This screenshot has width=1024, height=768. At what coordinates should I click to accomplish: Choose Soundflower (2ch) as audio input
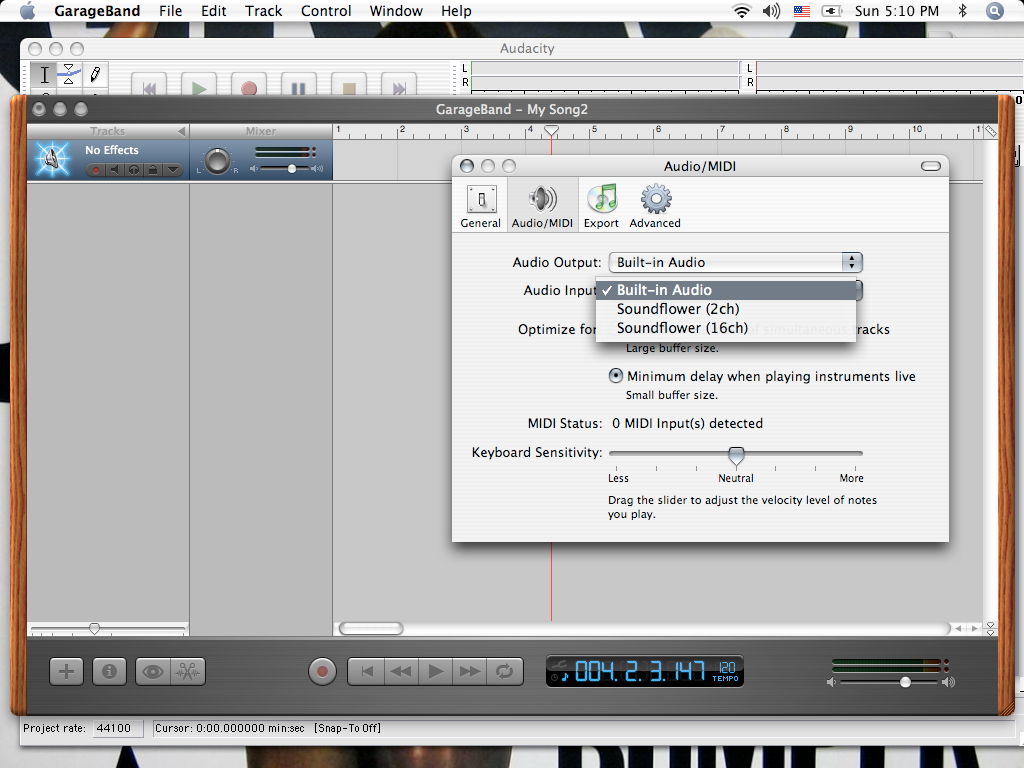click(x=726, y=309)
